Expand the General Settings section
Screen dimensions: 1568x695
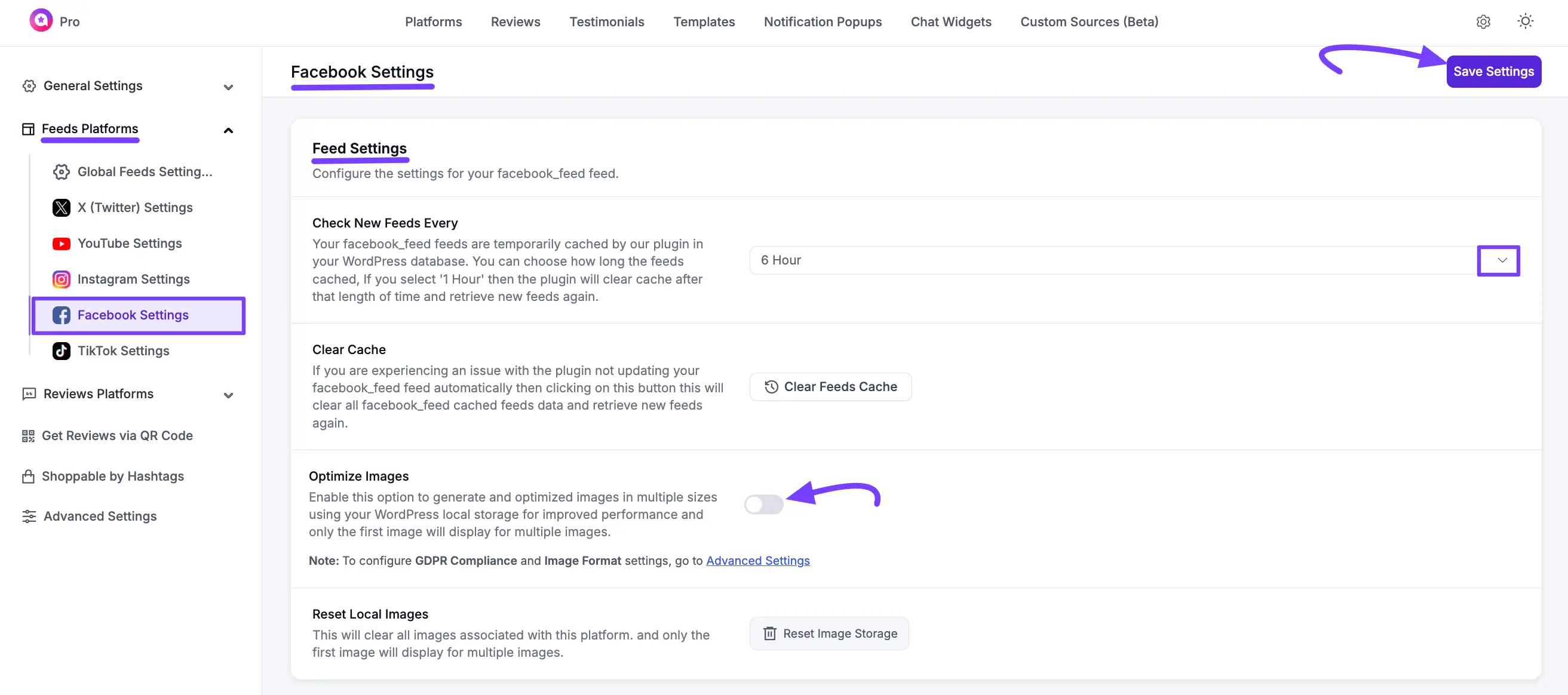pyautogui.click(x=228, y=87)
